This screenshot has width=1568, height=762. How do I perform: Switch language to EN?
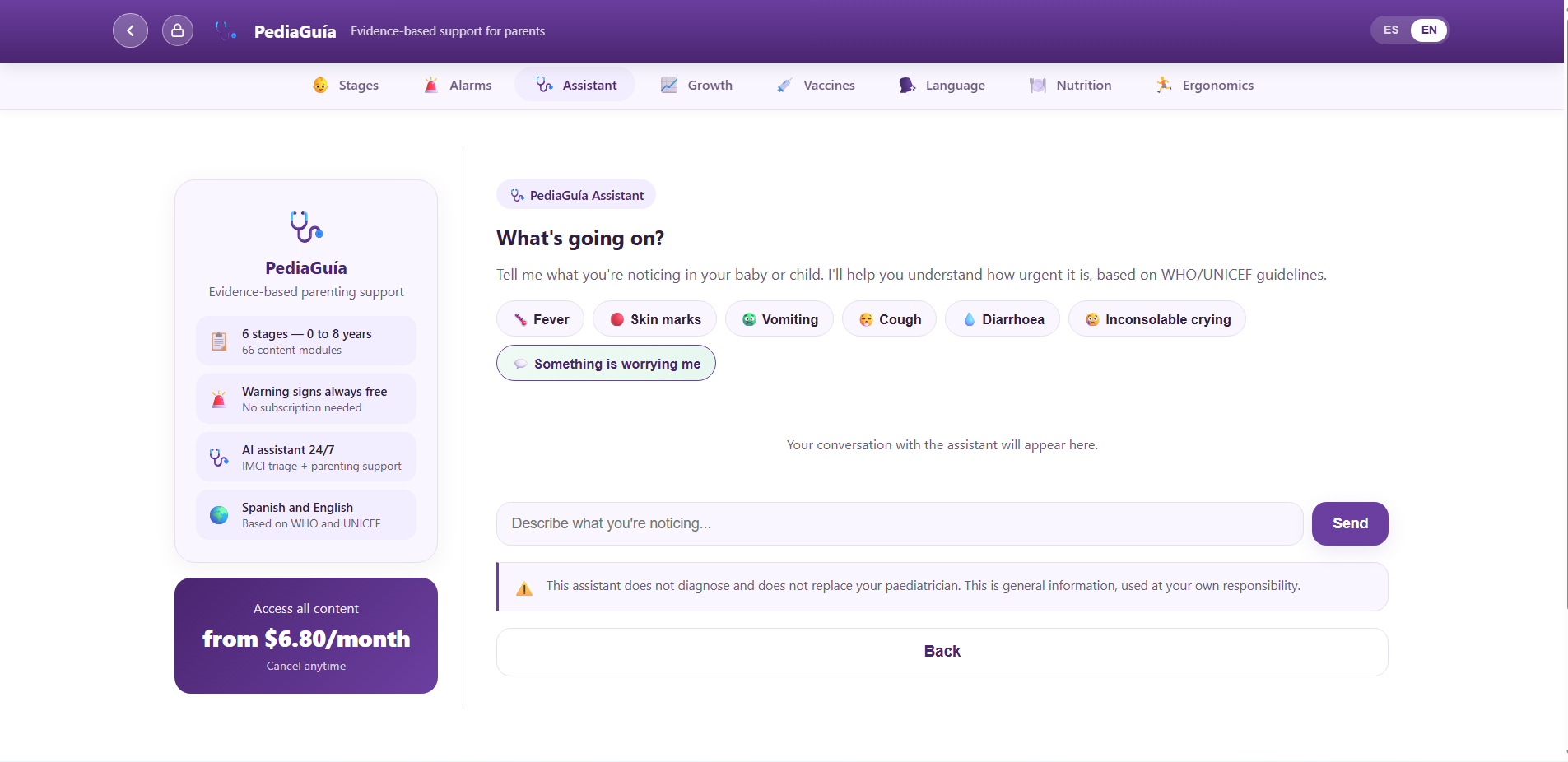click(x=1429, y=30)
